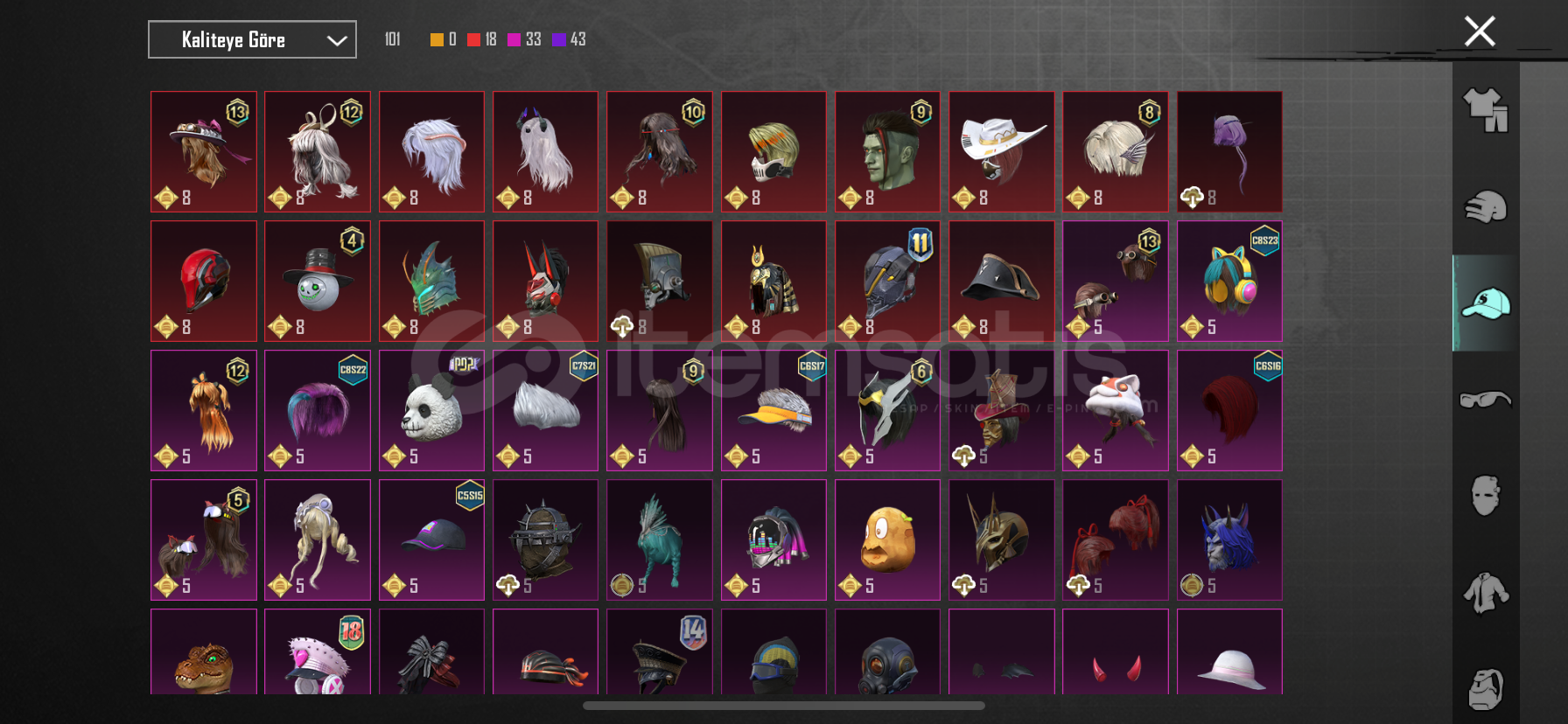Image resolution: width=1568 pixels, height=724 pixels.
Task: Select the C5S15 black cap item
Action: click(431, 540)
